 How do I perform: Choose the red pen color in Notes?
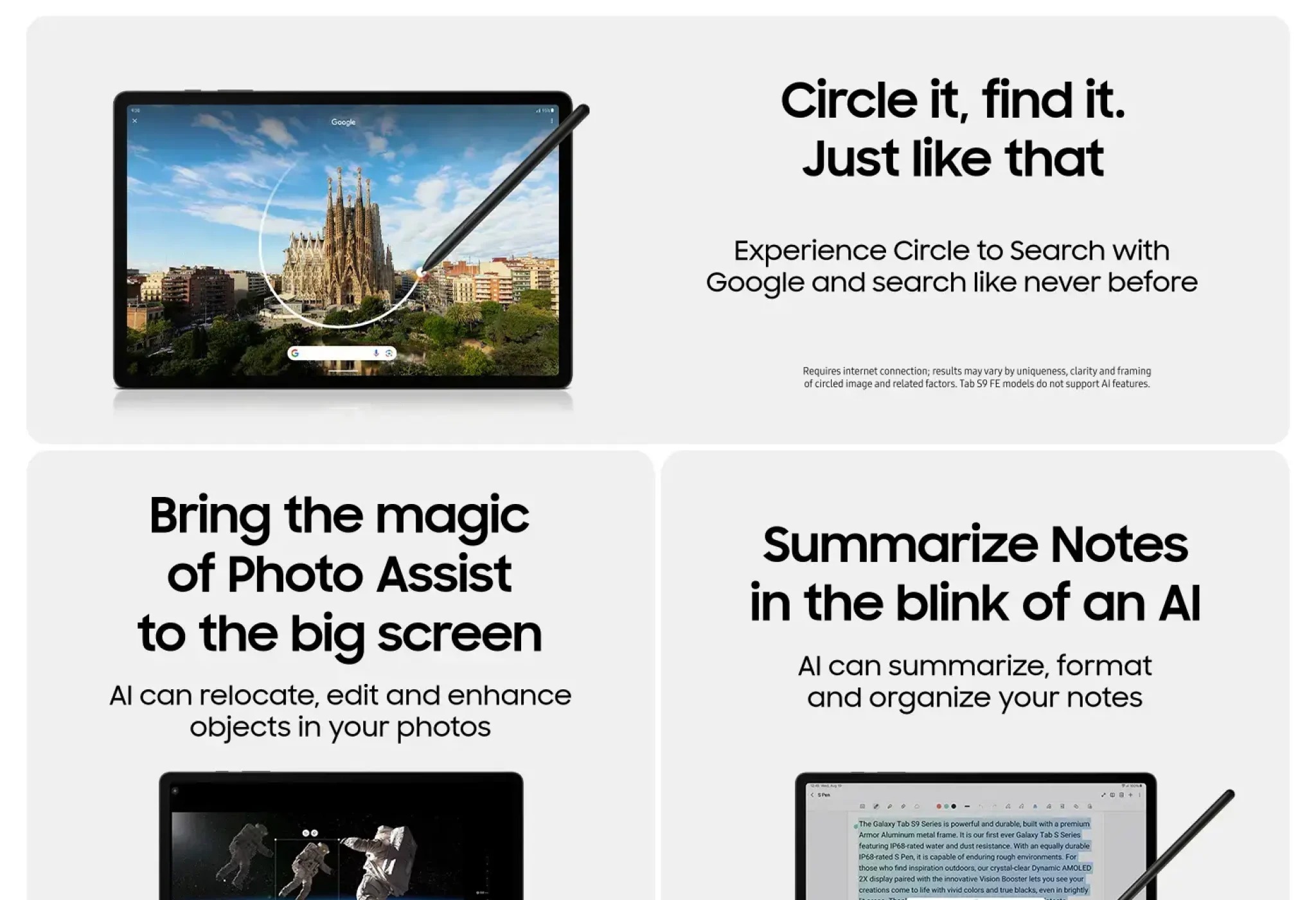click(939, 806)
